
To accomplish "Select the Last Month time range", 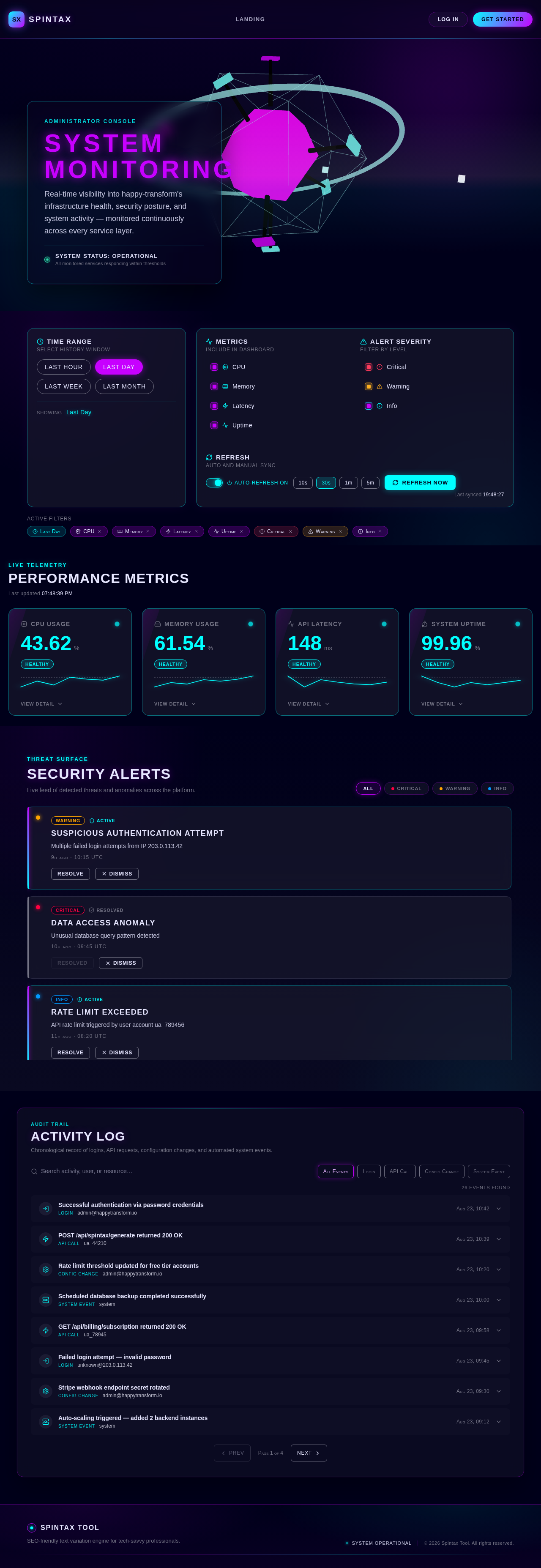I will 124,386.
